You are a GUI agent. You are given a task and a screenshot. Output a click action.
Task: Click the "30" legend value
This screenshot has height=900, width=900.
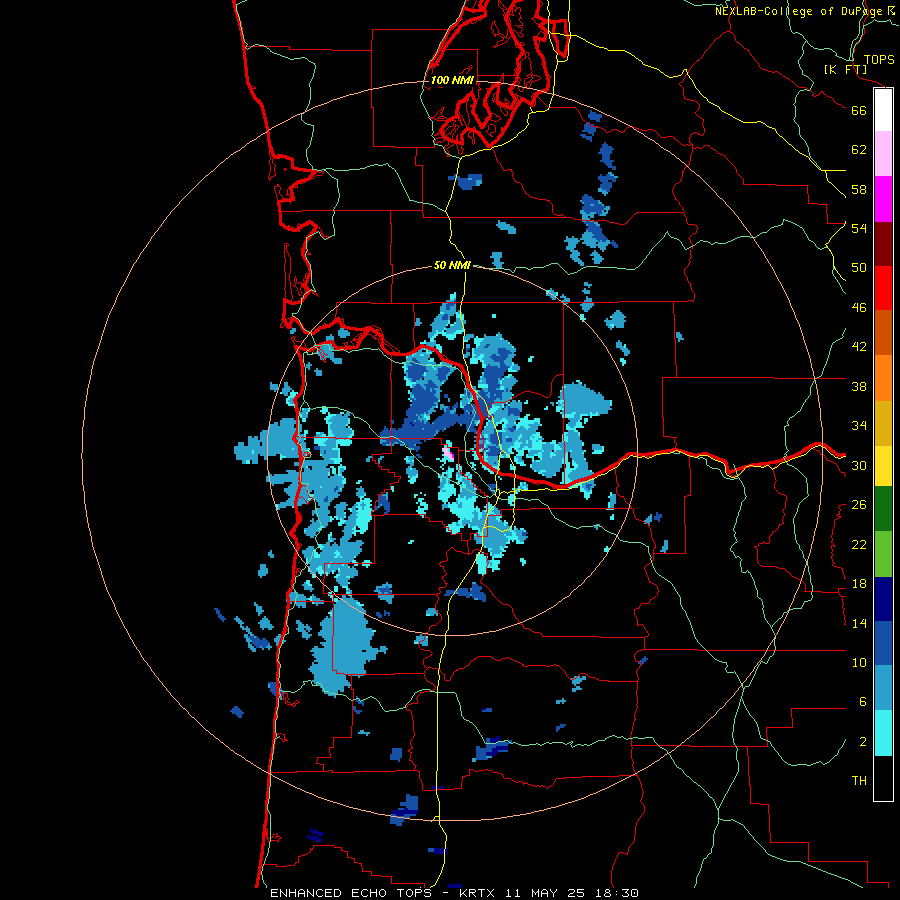859,465
